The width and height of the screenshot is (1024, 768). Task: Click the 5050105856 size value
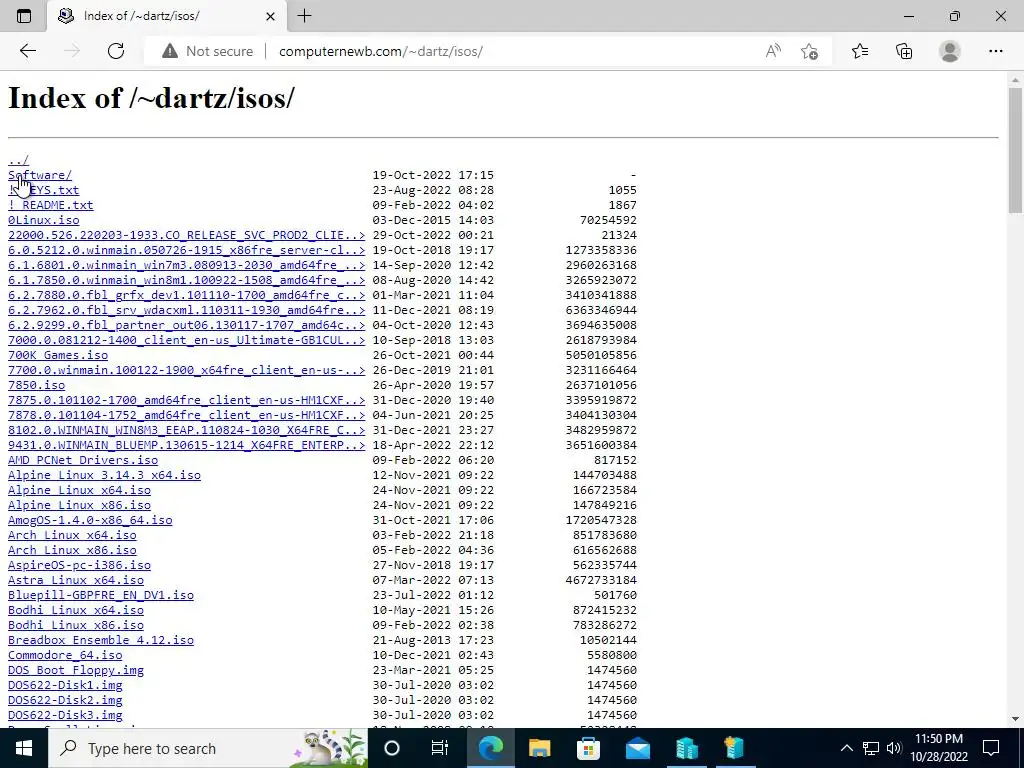pyautogui.click(x=601, y=355)
